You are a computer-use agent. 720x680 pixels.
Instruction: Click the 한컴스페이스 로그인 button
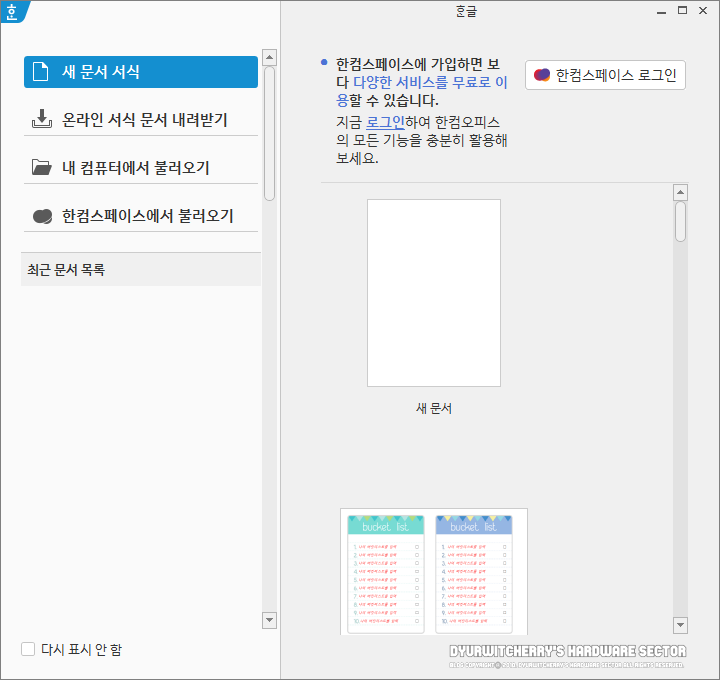point(605,75)
